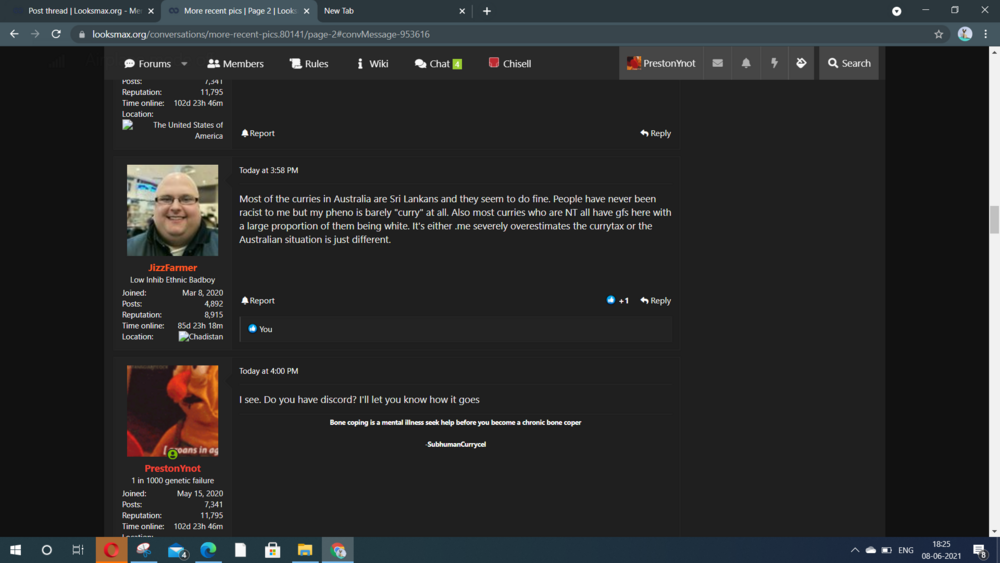Show hidden system tray icons
The height and width of the screenshot is (563, 1000).
(855, 550)
